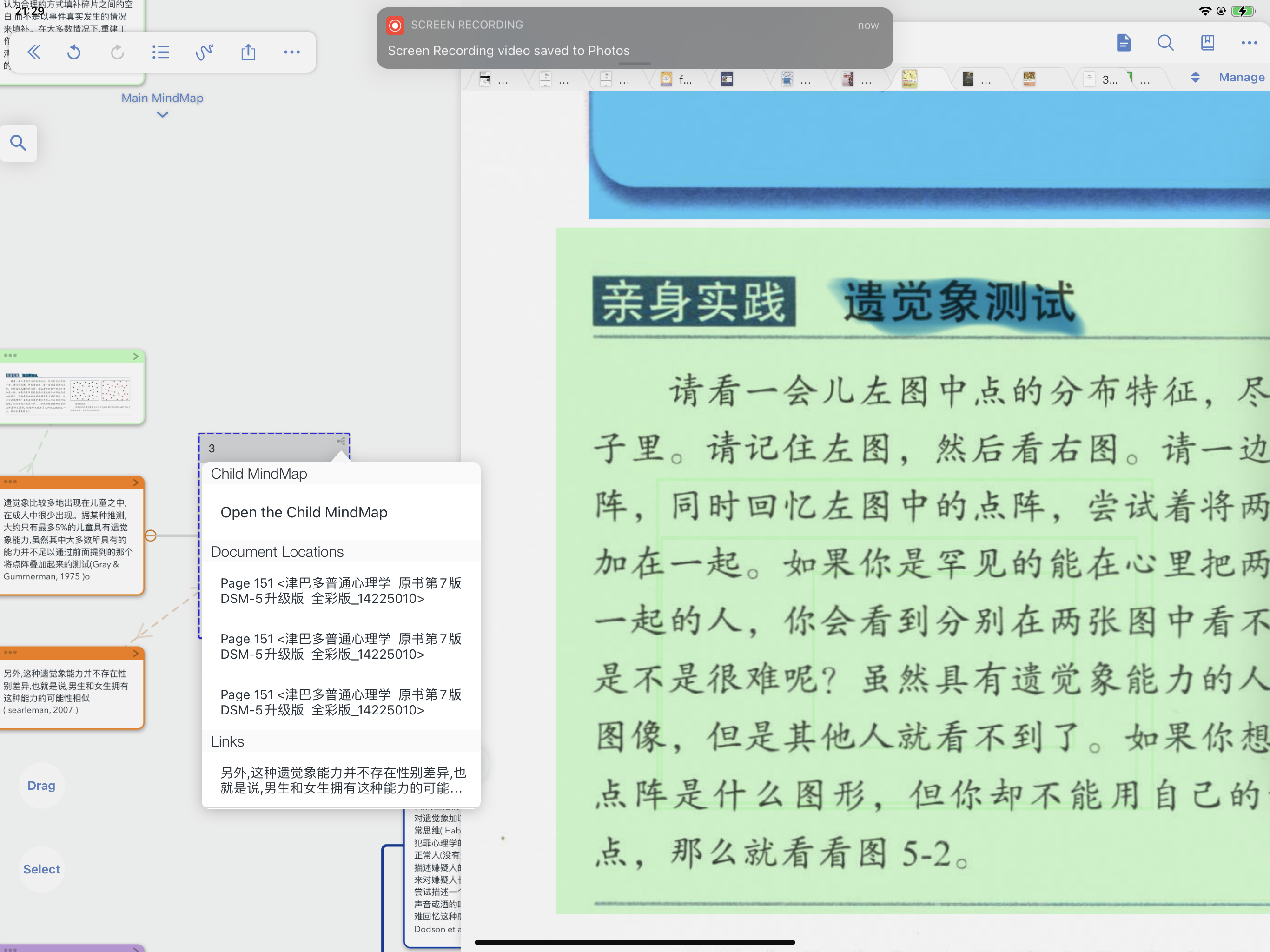
Task: Open the screen recording saved notification
Action: (x=635, y=38)
